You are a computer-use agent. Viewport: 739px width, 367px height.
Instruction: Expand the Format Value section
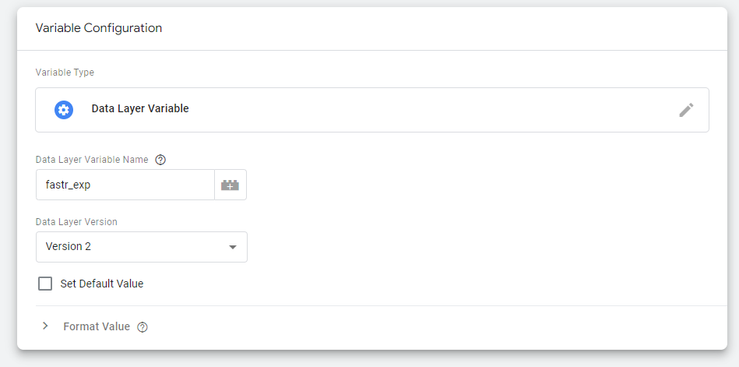click(95, 326)
